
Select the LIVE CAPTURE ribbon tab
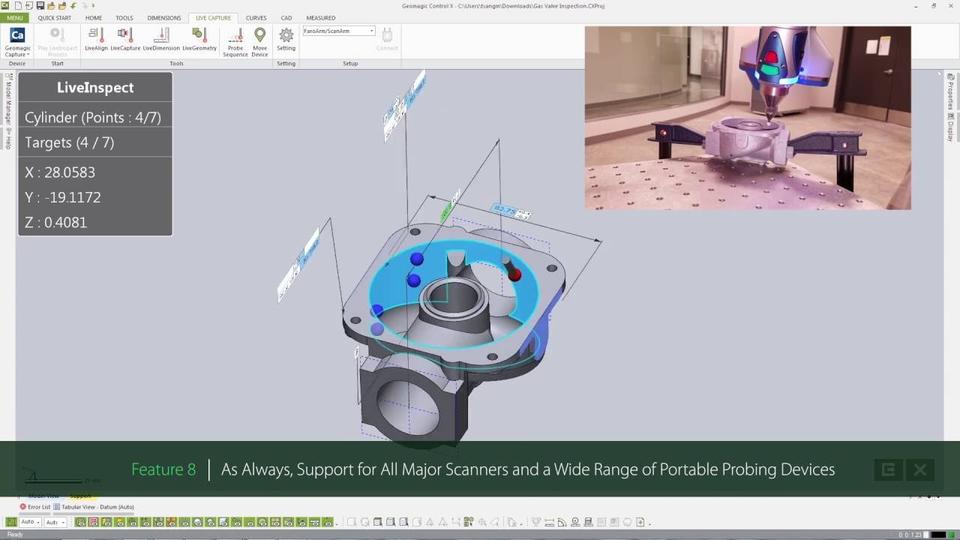(x=213, y=18)
